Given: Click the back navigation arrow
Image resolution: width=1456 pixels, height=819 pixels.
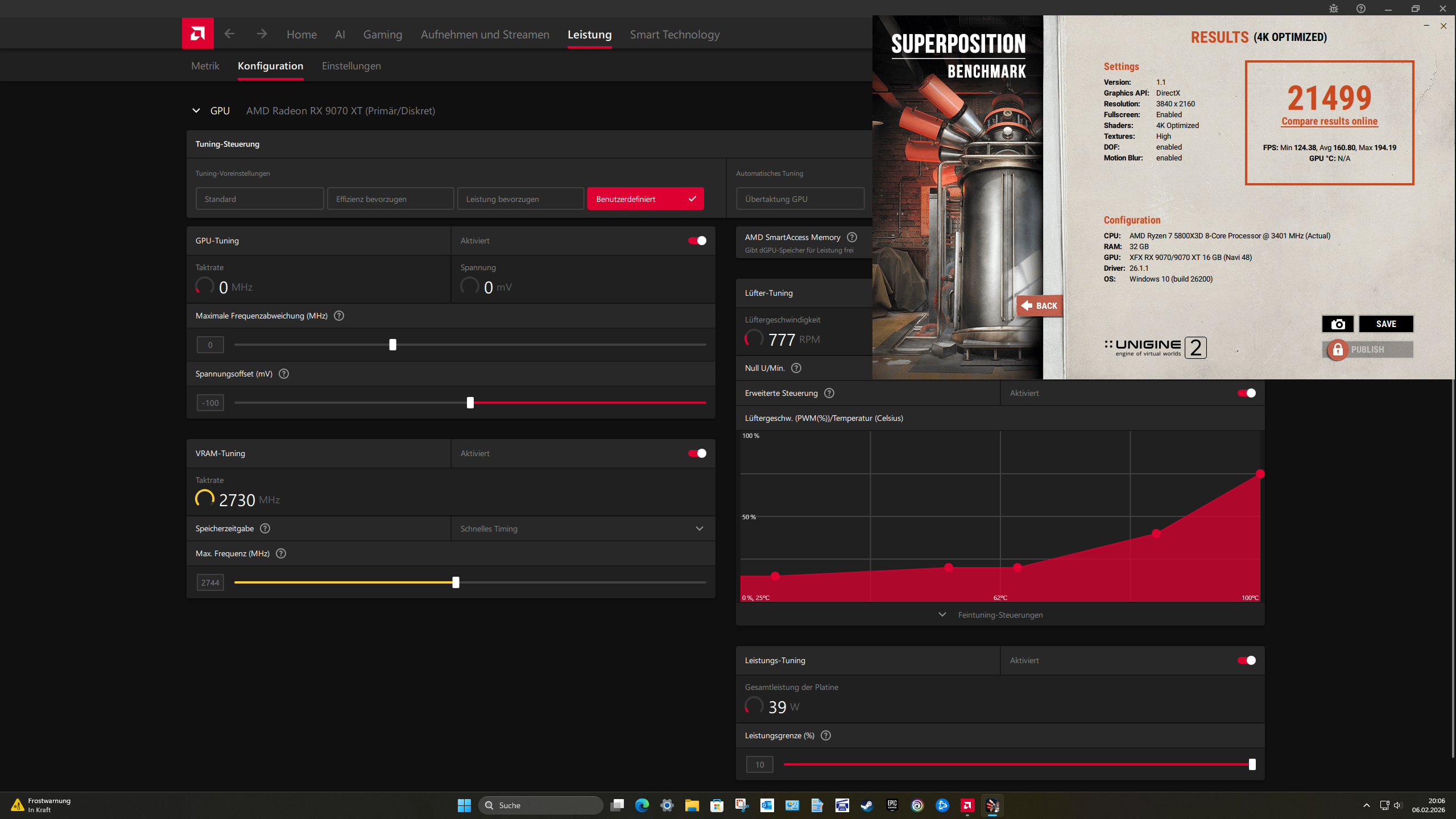Looking at the screenshot, I should click(229, 34).
